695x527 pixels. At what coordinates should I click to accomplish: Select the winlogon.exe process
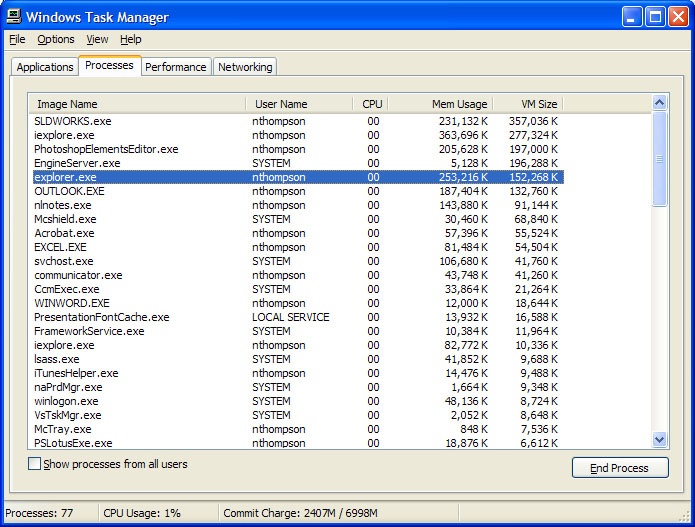(298, 401)
